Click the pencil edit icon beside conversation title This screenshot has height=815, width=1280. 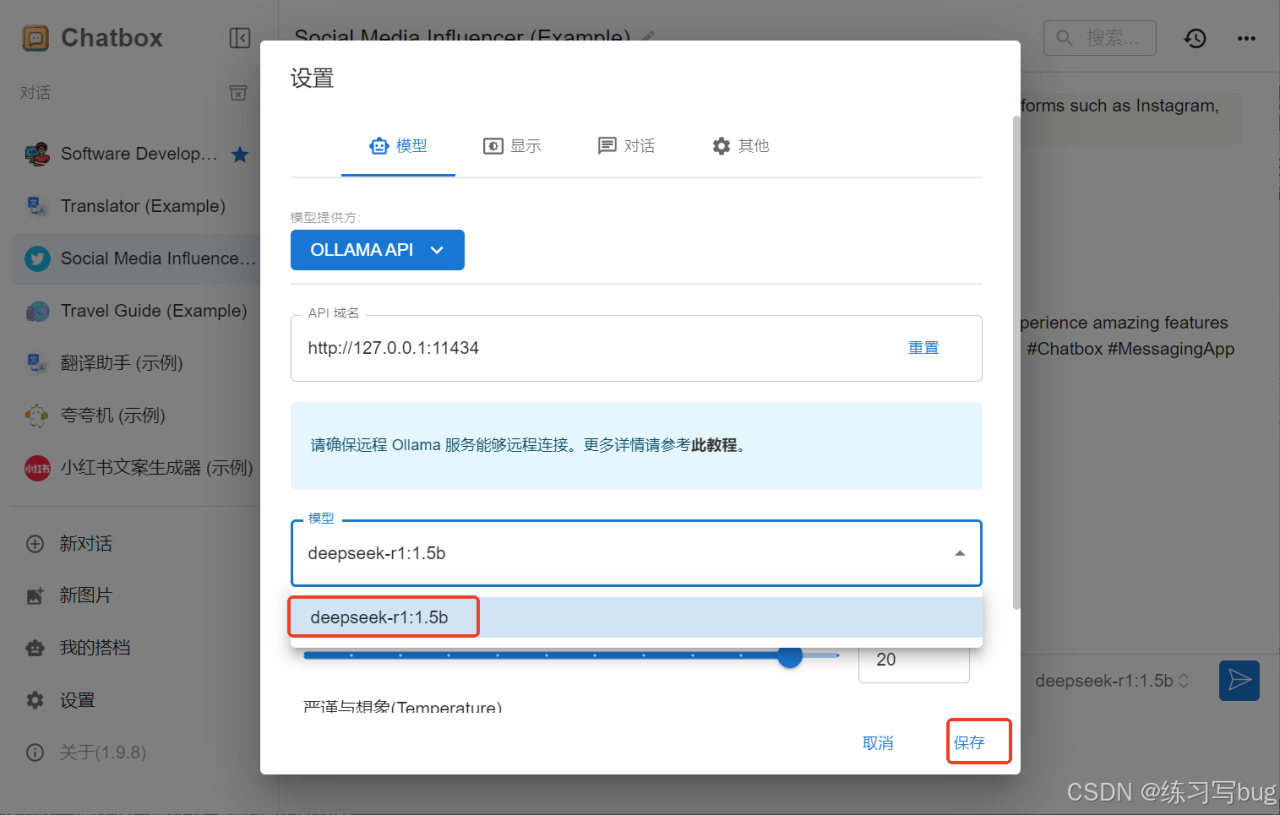[x=648, y=36]
